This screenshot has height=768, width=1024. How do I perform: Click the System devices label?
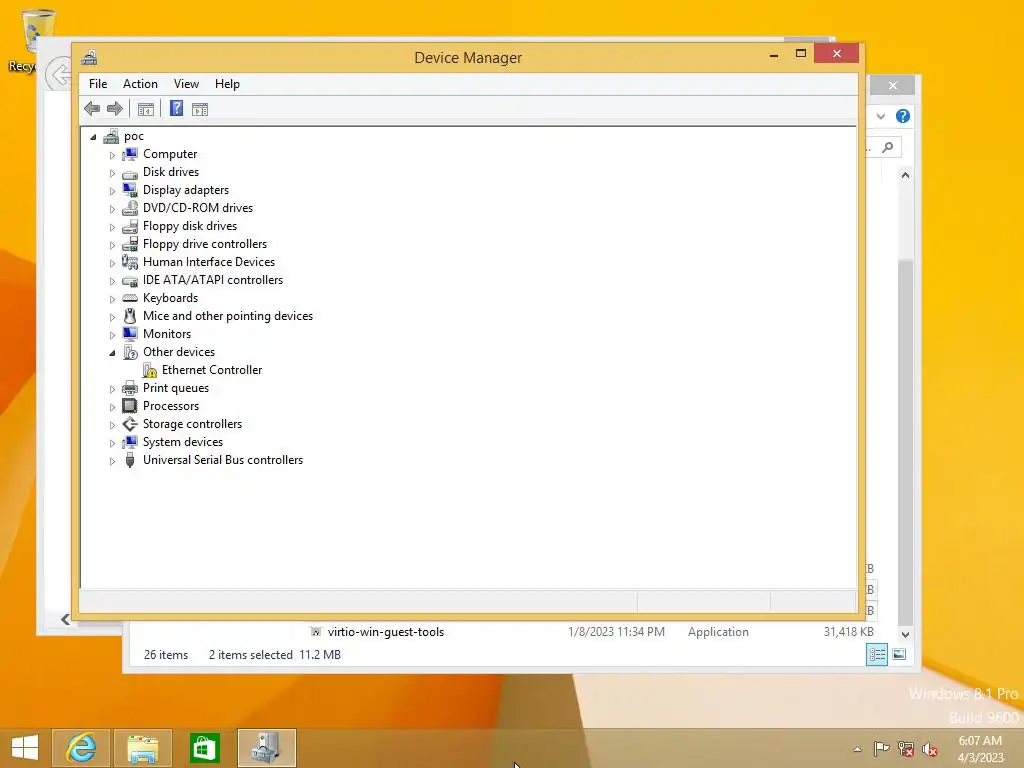tap(183, 442)
